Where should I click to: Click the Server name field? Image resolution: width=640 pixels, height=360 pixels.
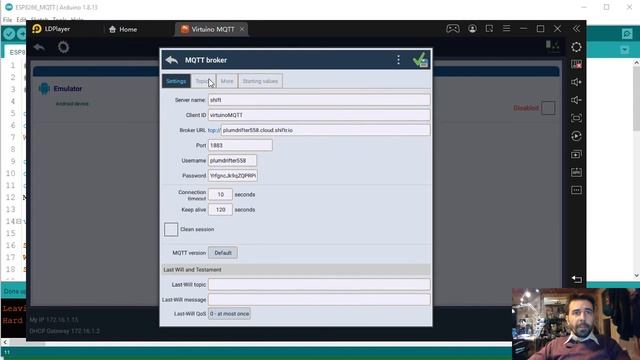click(319, 100)
